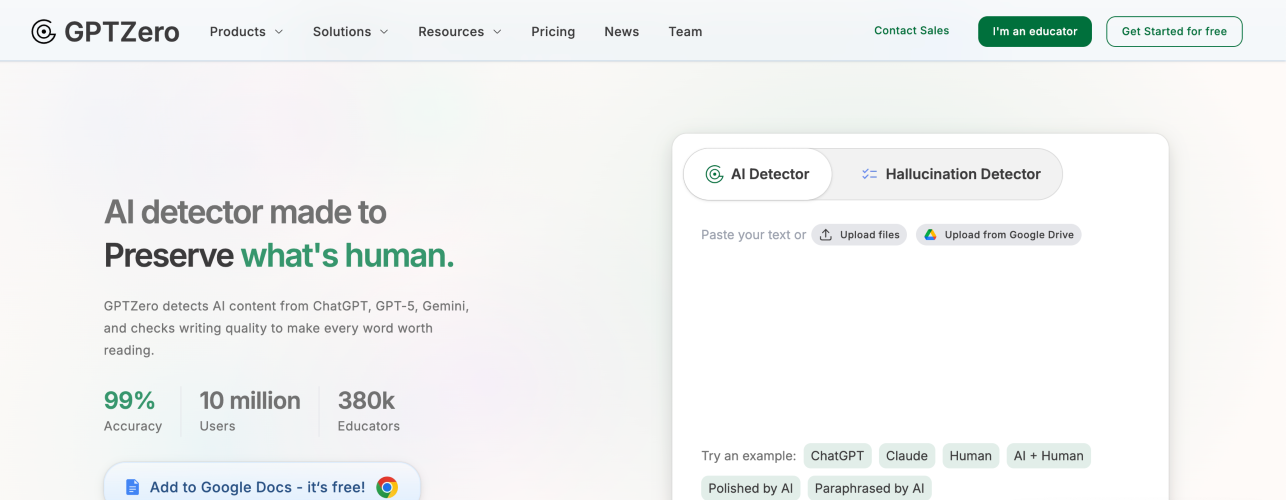Click Get Started for free
Image resolution: width=1286 pixels, height=500 pixels.
pos(1174,31)
